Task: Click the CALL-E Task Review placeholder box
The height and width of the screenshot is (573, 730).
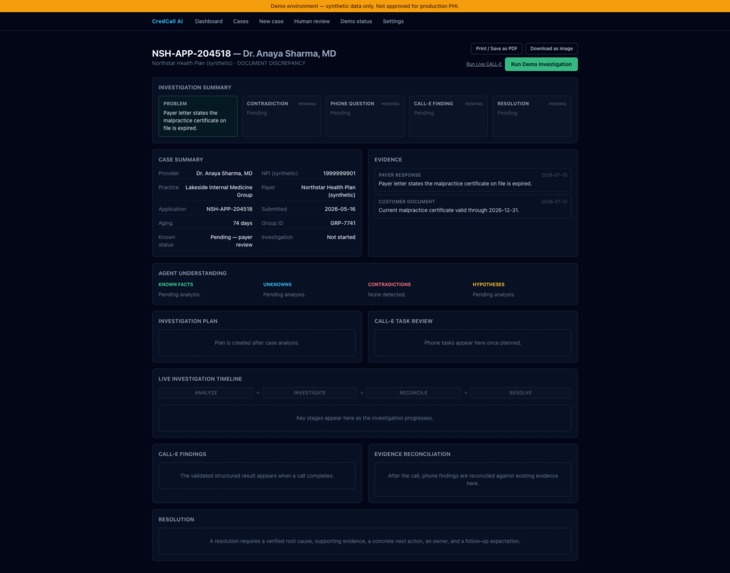Action: pos(473,343)
